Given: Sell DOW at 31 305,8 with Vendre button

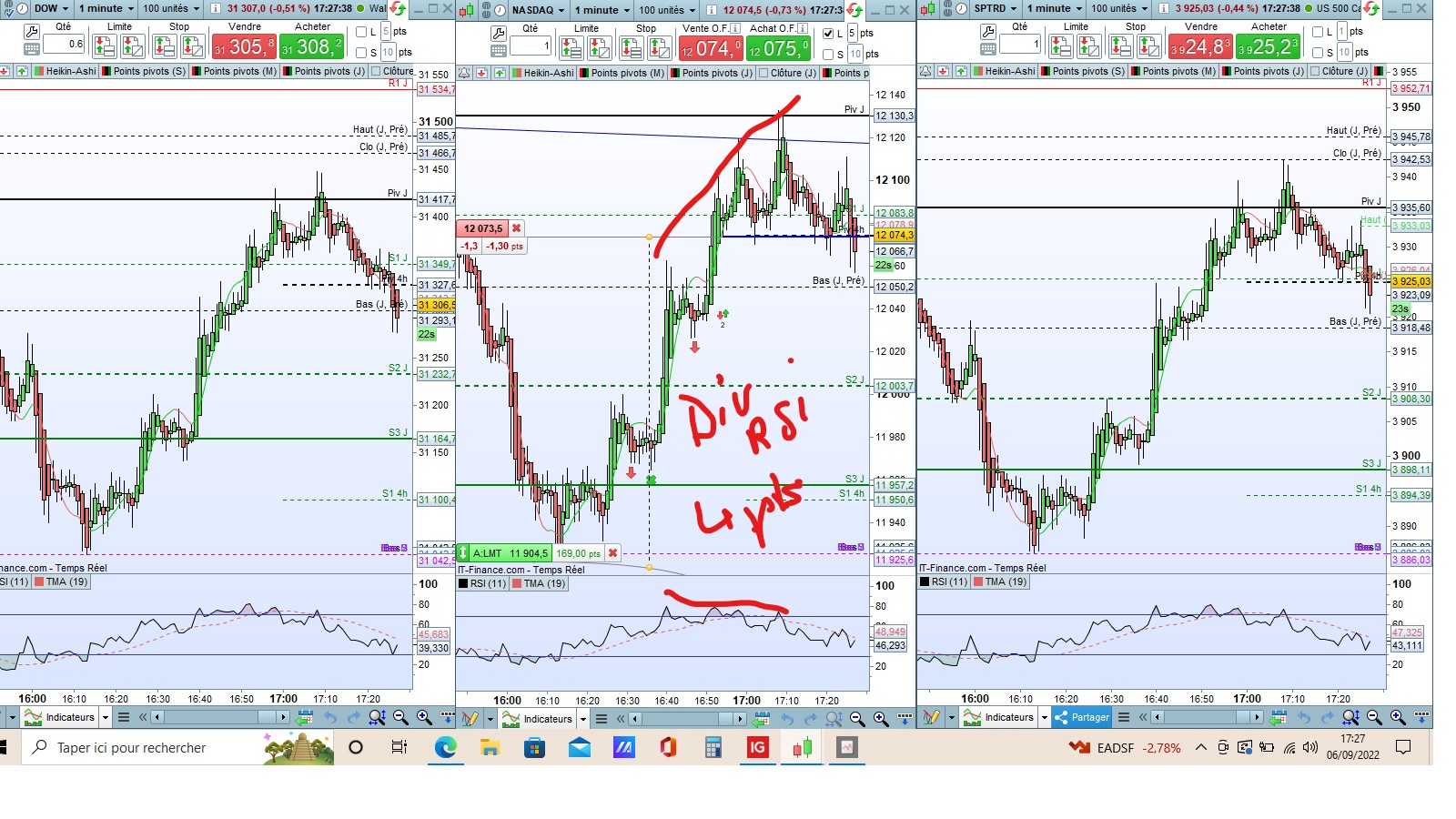Looking at the screenshot, I should 245,46.
